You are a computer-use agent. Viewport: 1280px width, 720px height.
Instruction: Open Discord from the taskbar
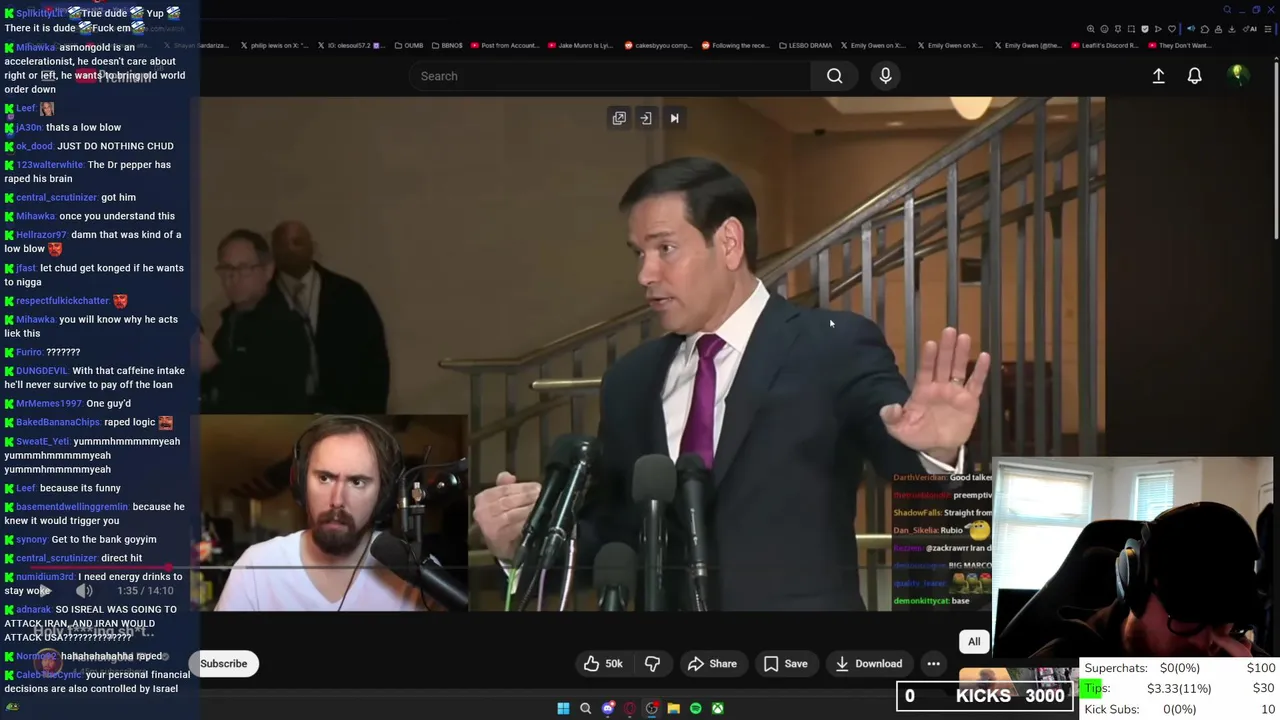click(607, 708)
